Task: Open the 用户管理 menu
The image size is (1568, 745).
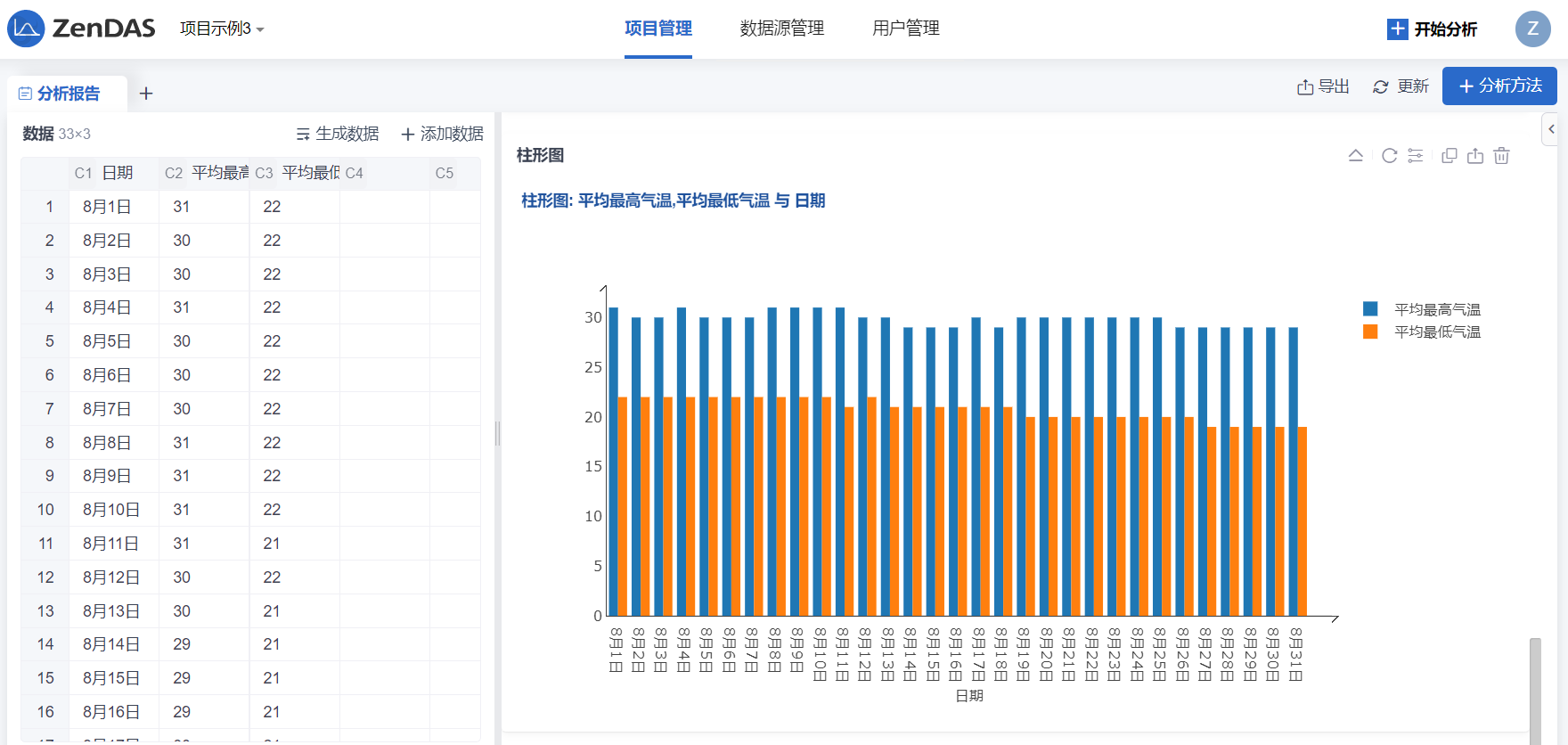Action: click(x=905, y=29)
